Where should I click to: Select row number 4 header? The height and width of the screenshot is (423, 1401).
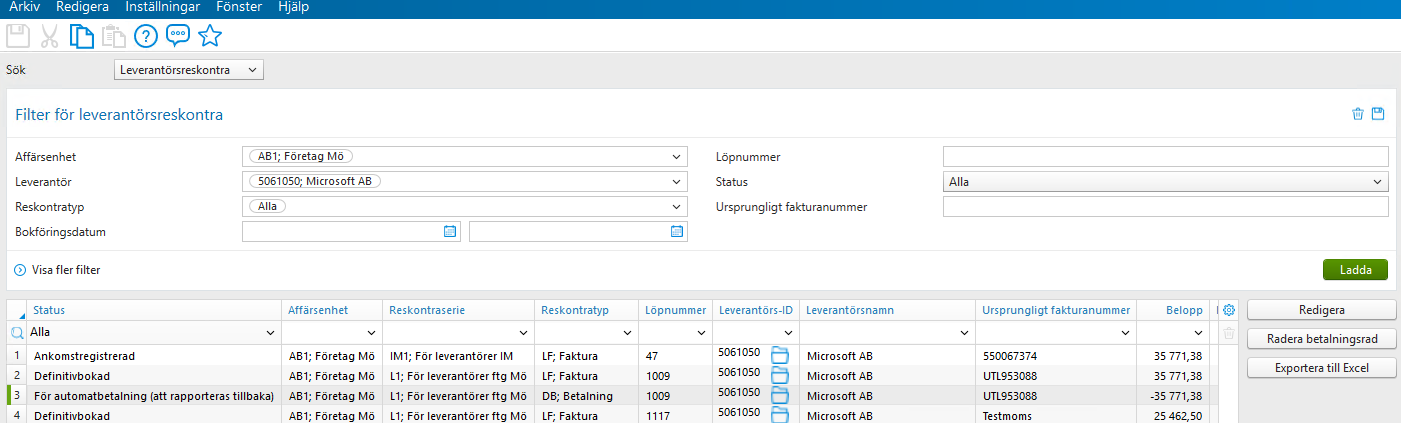17,414
